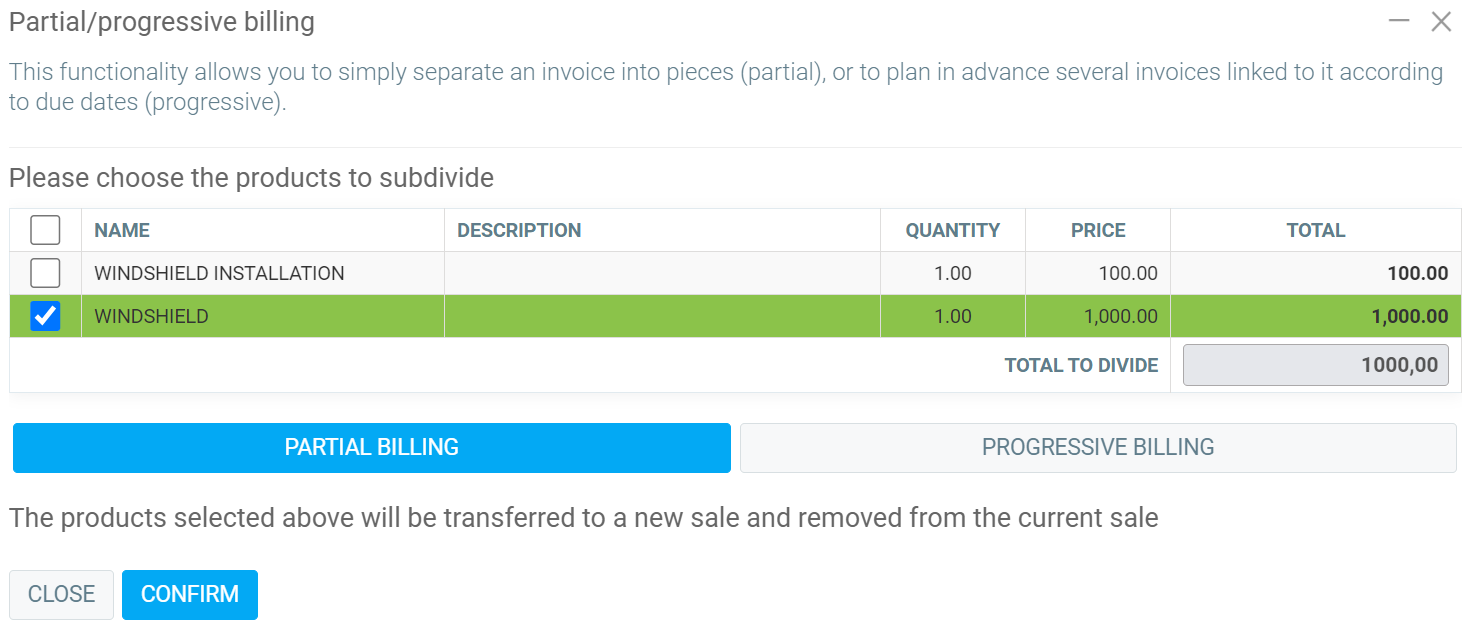This screenshot has width=1467, height=625.
Task: Select the WINDSHIELD row name cell
Action: (151, 316)
